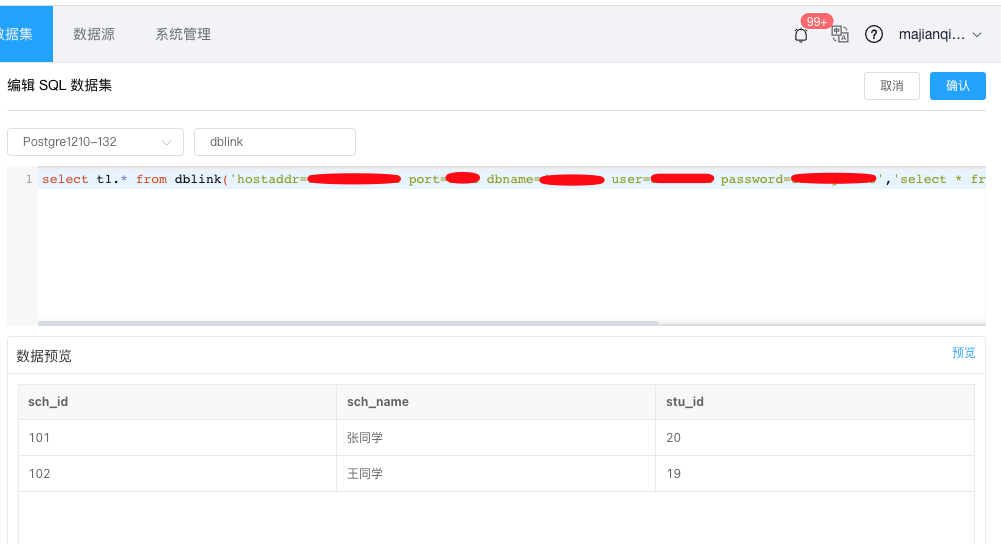Click the 编辑 SQL 数据集 page heading
This screenshot has height=544, width=1001.
[x=59, y=85]
